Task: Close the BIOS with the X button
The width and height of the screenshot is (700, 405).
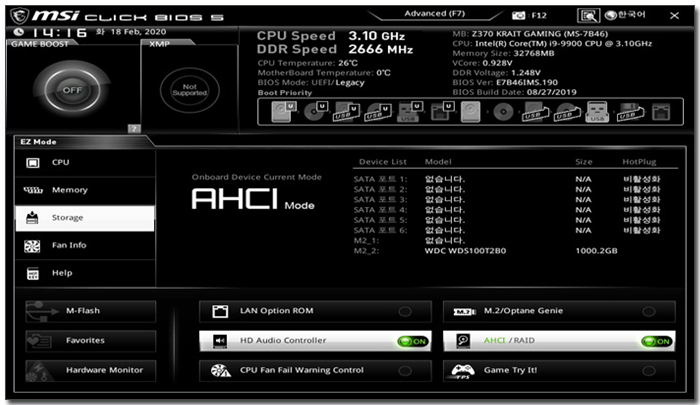Action: click(x=674, y=16)
